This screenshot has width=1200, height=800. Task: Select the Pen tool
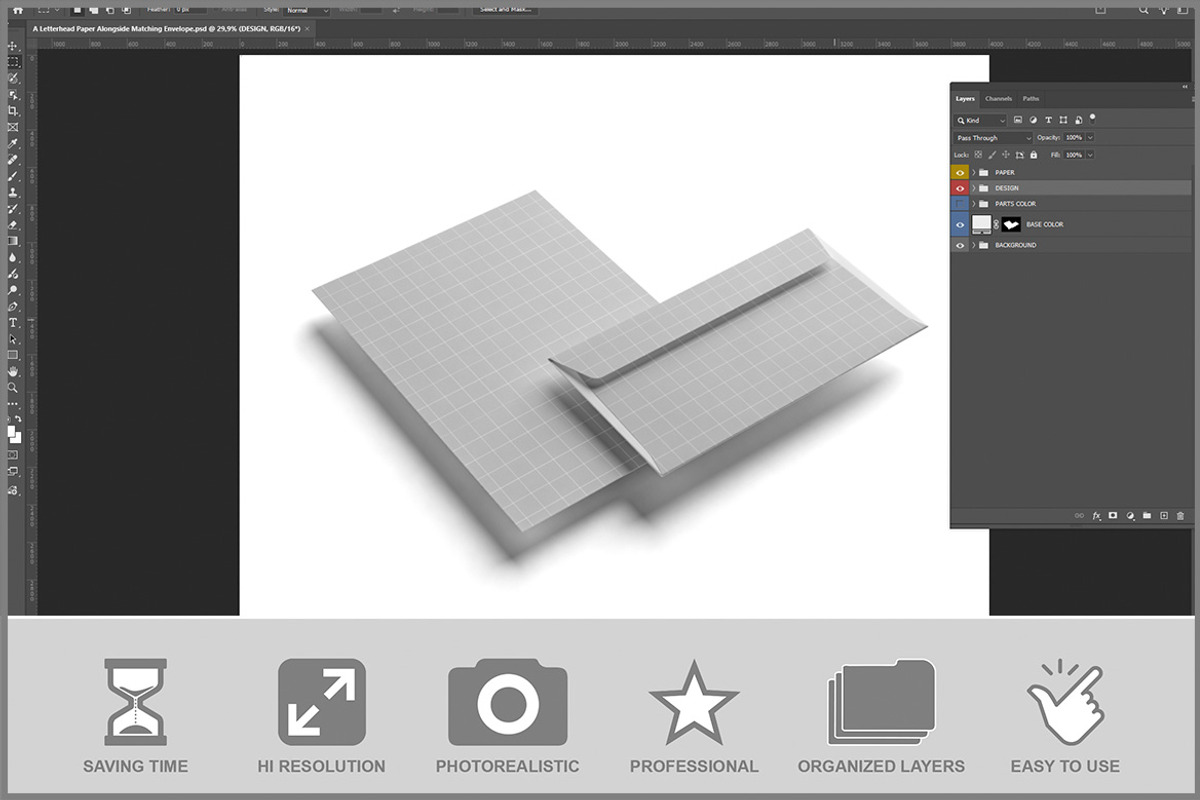(14, 306)
